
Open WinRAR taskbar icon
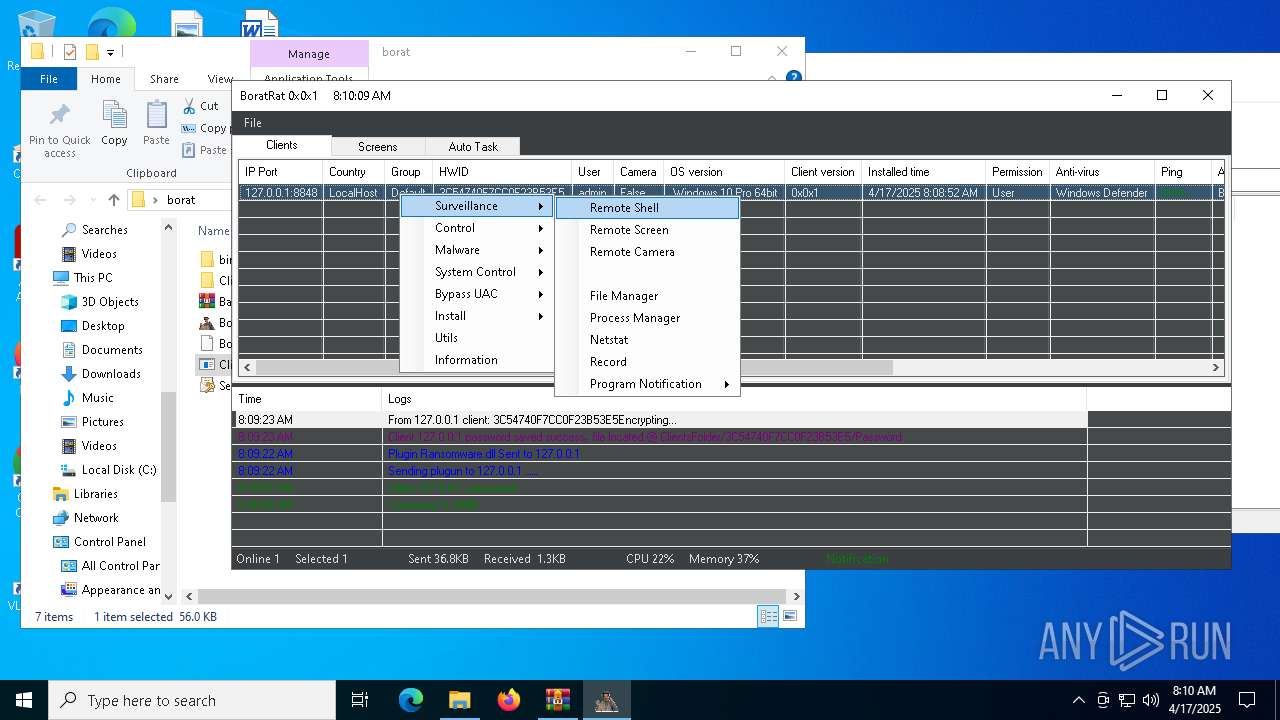(557, 700)
